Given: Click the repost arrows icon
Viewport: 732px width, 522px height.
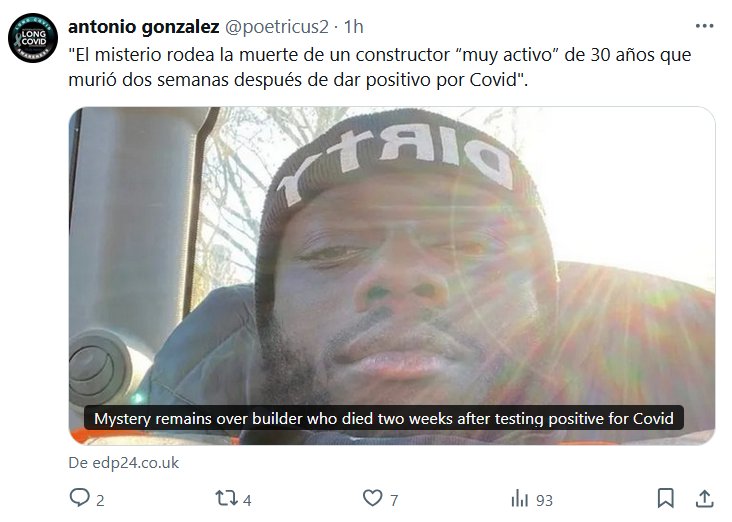Looking at the screenshot, I should 226,498.
